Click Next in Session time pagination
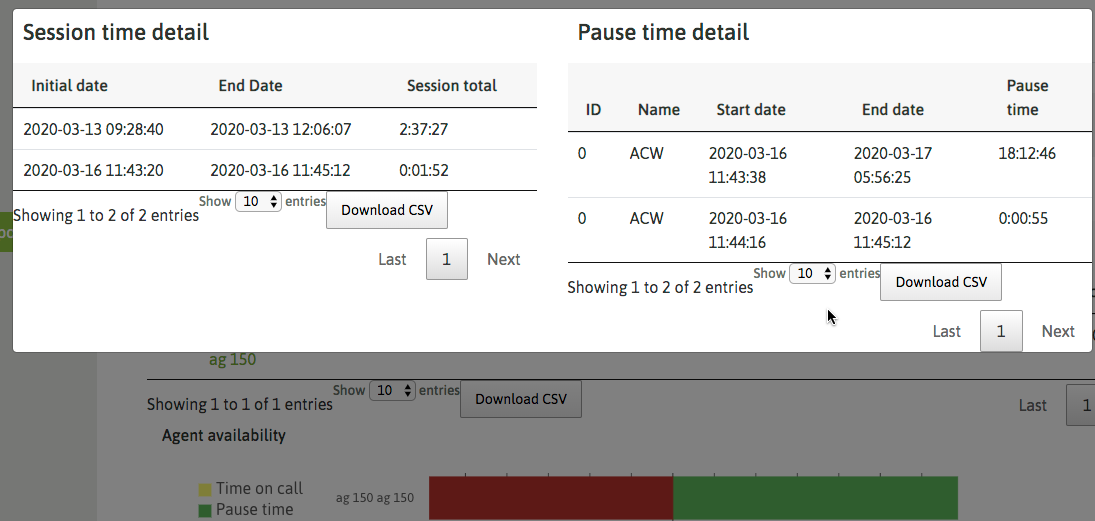 click(503, 259)
